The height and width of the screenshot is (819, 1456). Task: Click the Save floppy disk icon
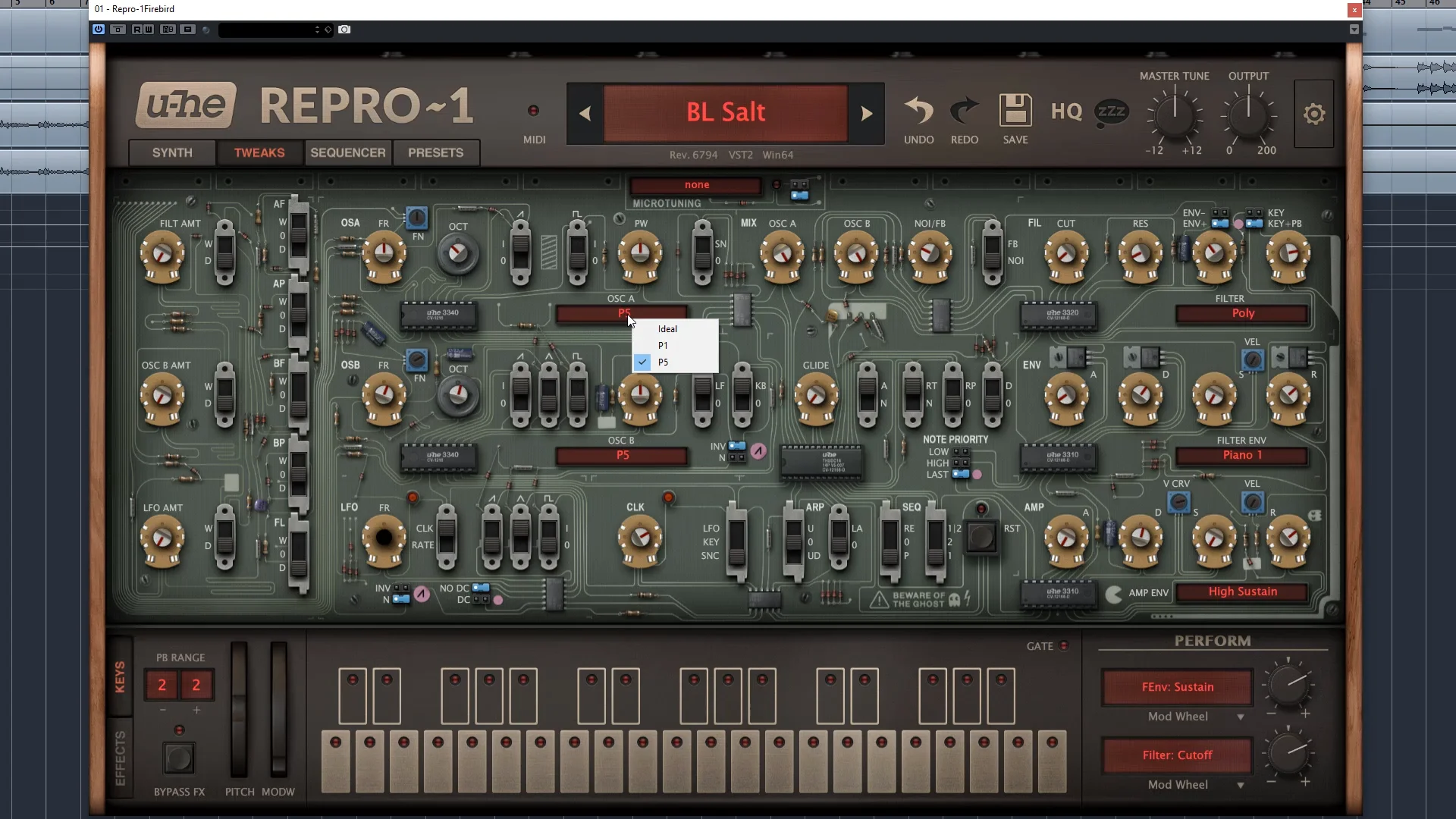pyautogui.click(x=1015, y=111)
